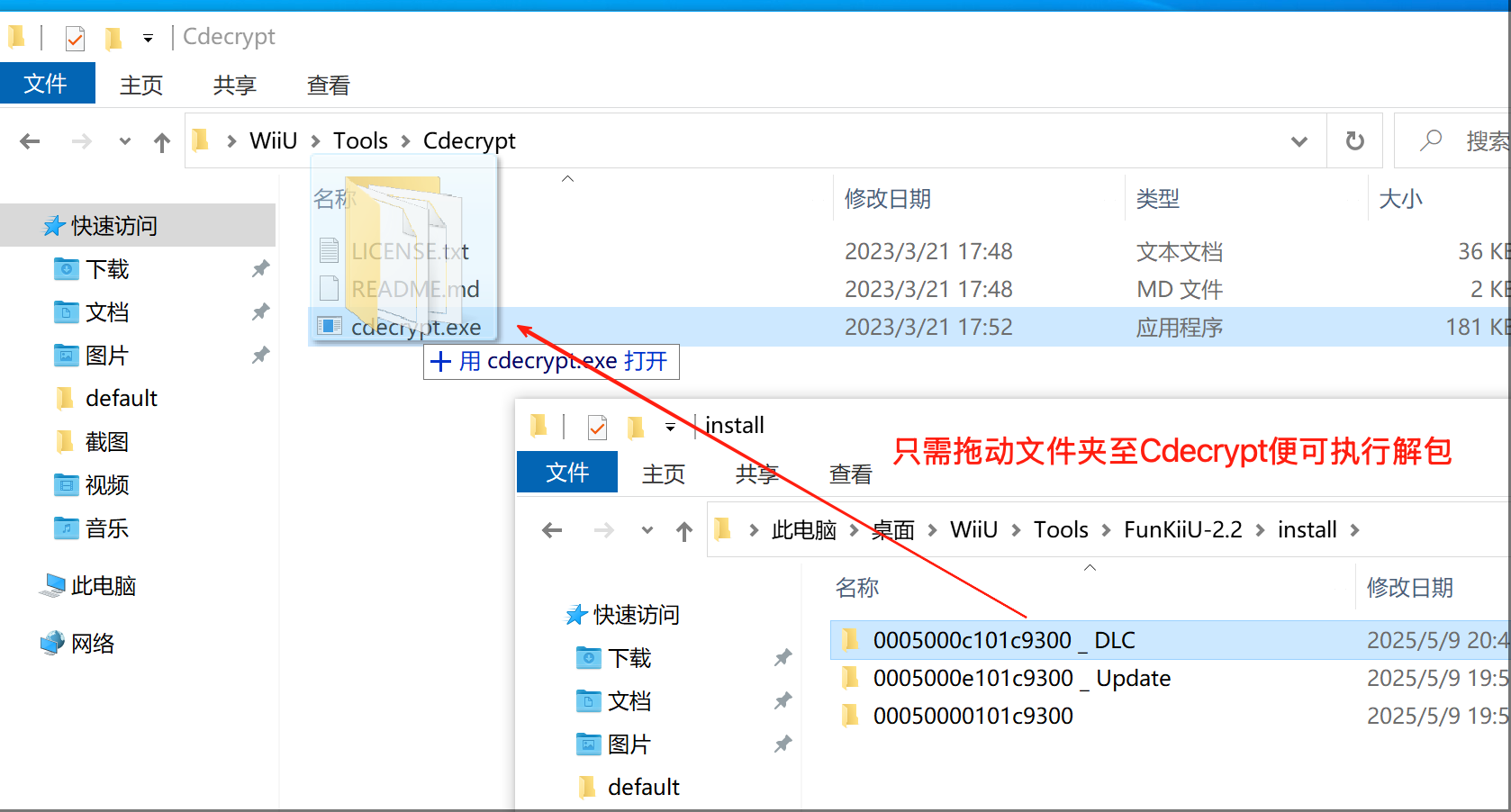Open quick access toolbar dropdown in install window

(670, 427)
